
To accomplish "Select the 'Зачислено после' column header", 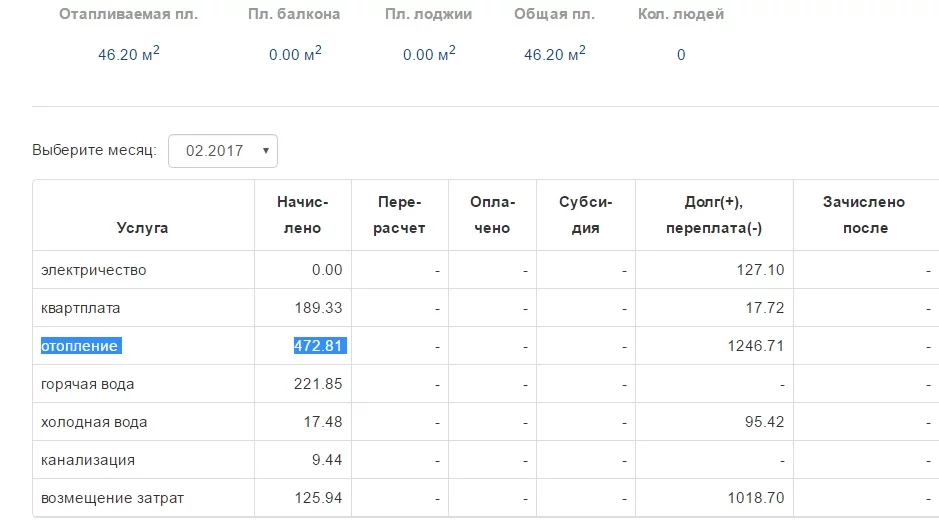I will (864, 215).
